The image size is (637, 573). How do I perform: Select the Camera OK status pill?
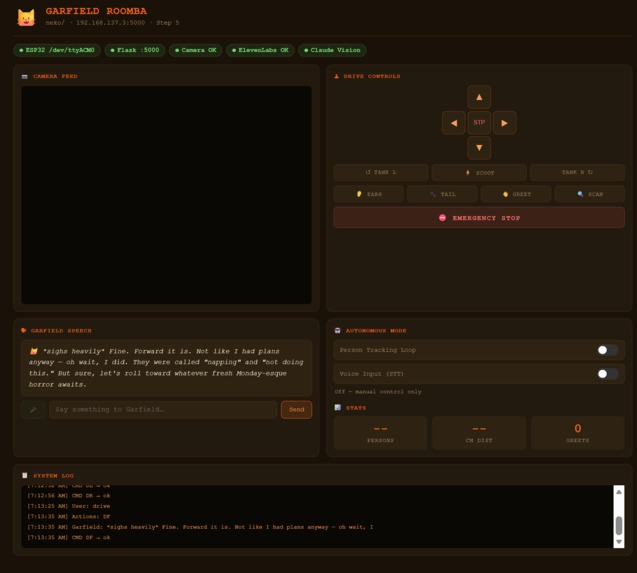tap(195, 50)
